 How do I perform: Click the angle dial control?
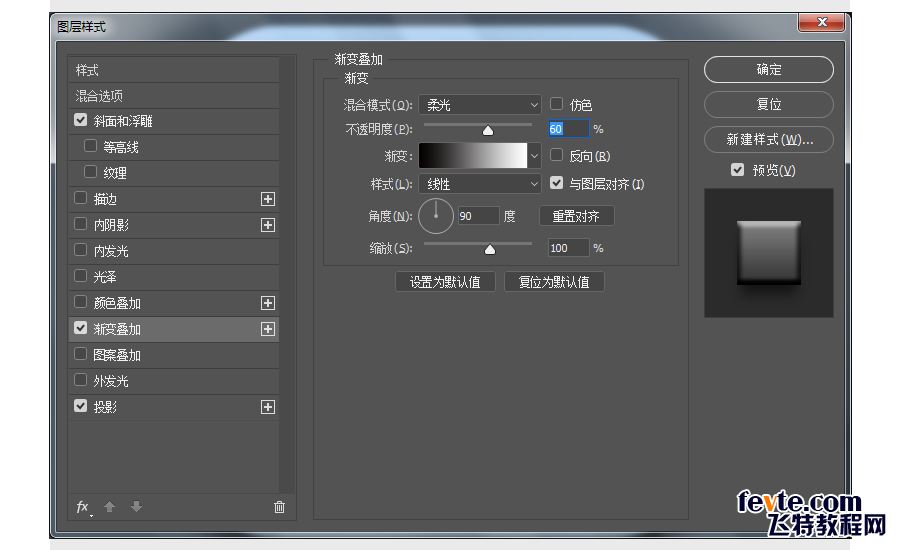coord(436,216)
